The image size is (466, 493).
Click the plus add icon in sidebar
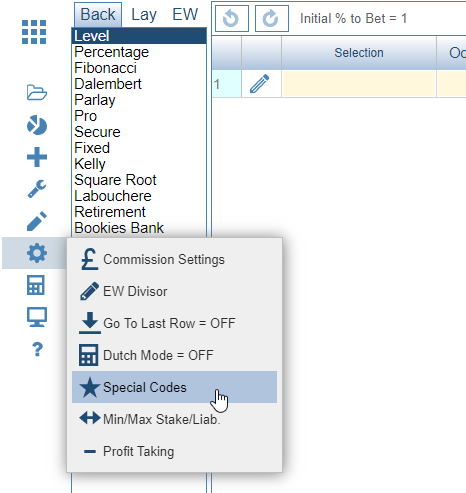37,157
